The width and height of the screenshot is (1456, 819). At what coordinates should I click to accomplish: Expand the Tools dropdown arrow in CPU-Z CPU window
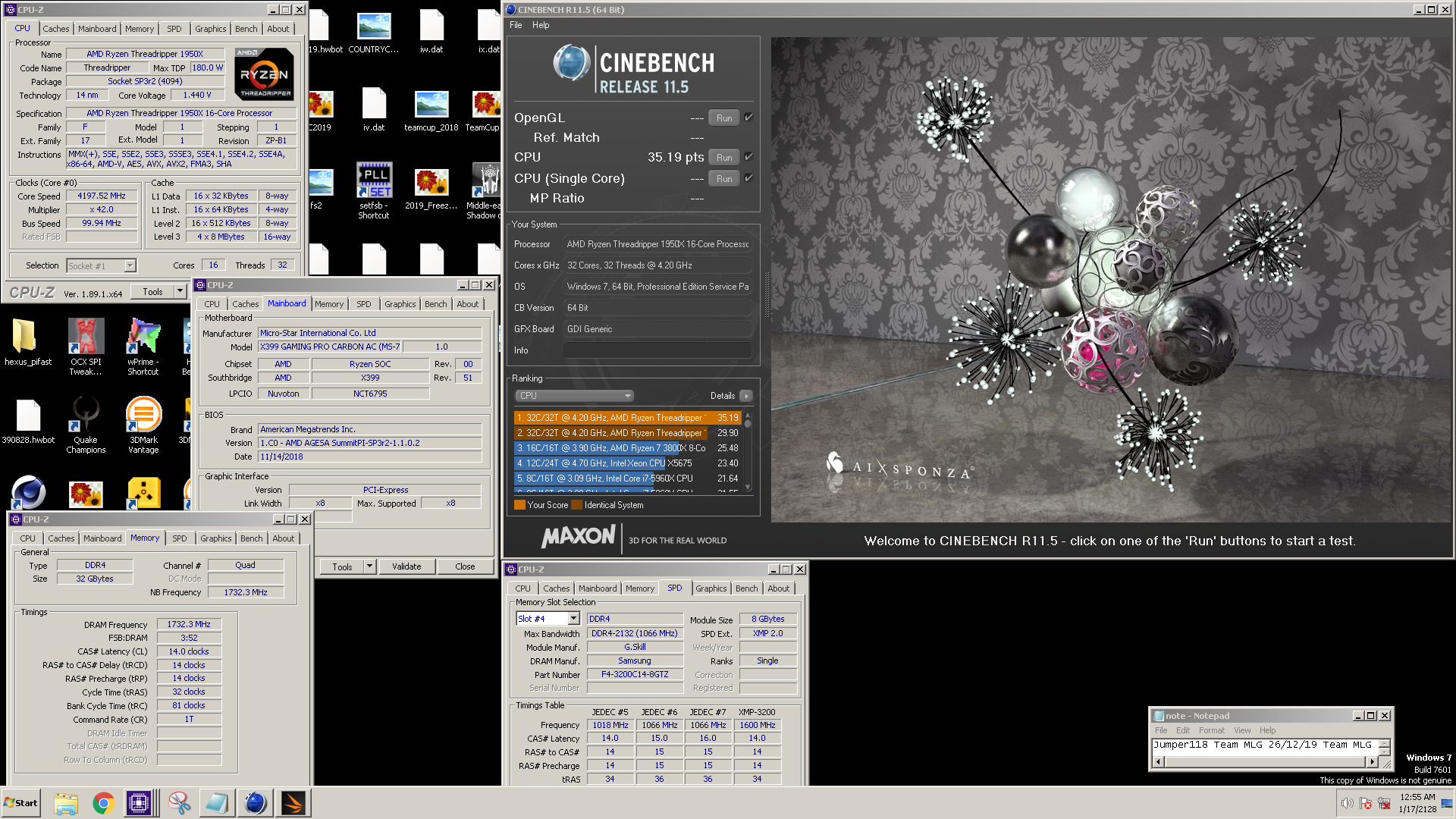click(180, 292)
